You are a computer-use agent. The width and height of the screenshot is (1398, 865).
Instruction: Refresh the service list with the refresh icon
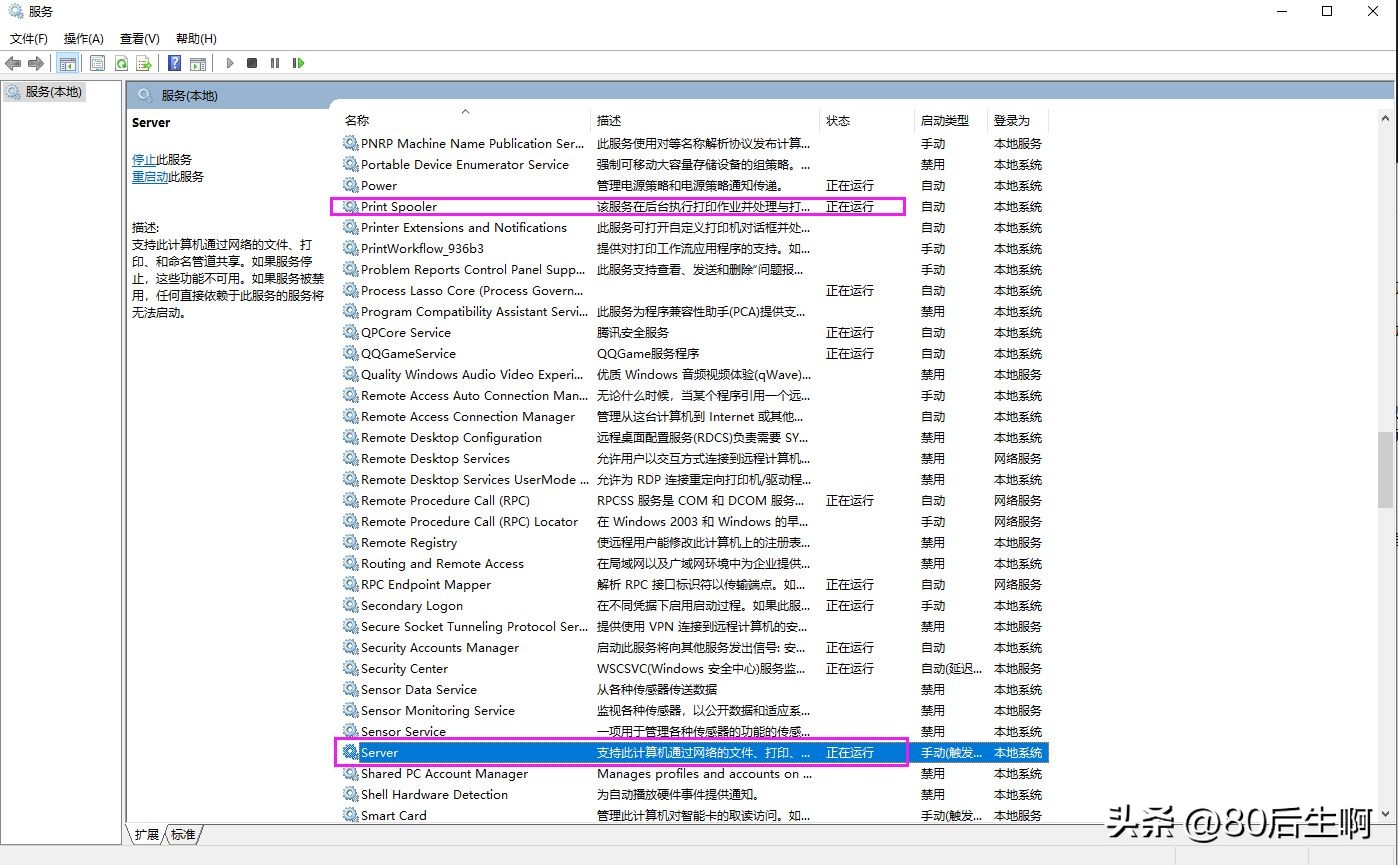(x=121, y=62)
